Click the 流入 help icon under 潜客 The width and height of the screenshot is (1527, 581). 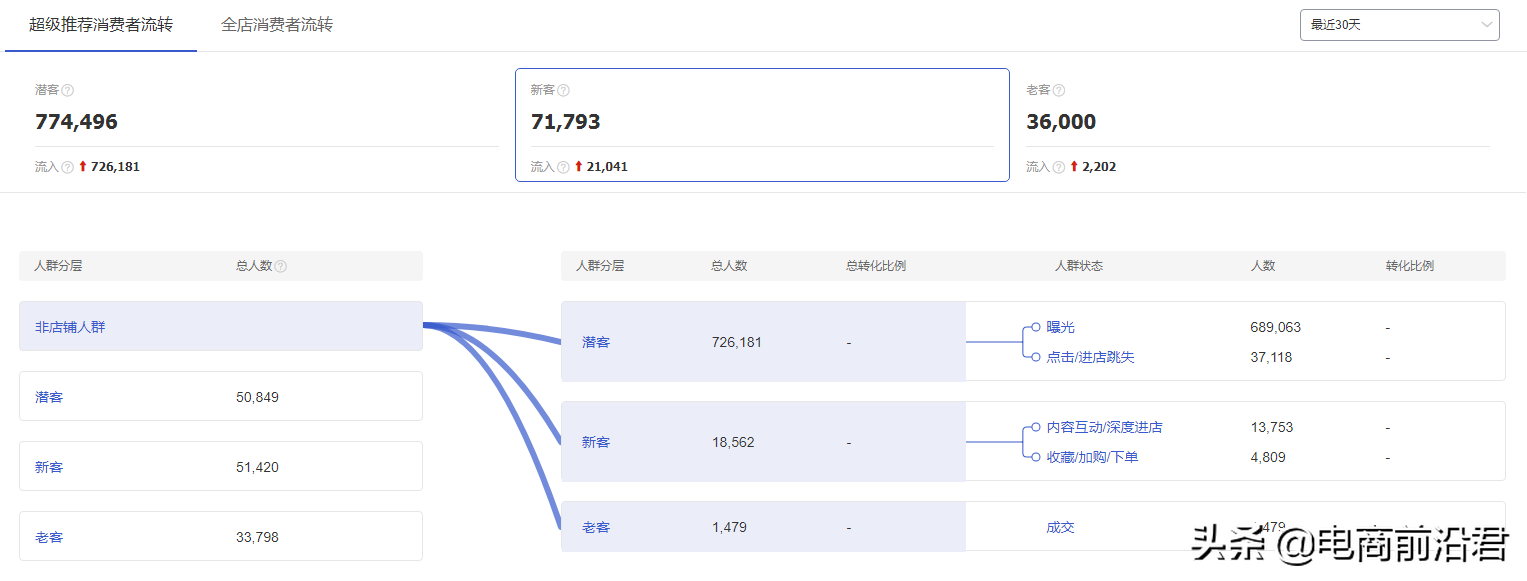tap(70, 166)
